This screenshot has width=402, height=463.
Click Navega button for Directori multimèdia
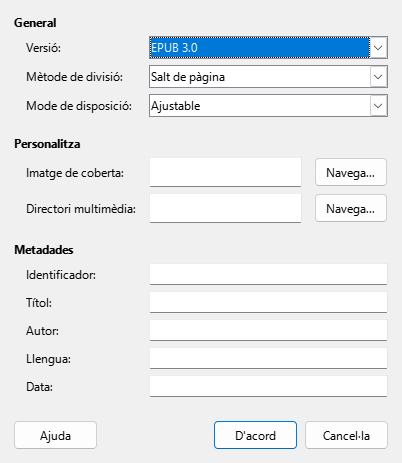point(351,208)
